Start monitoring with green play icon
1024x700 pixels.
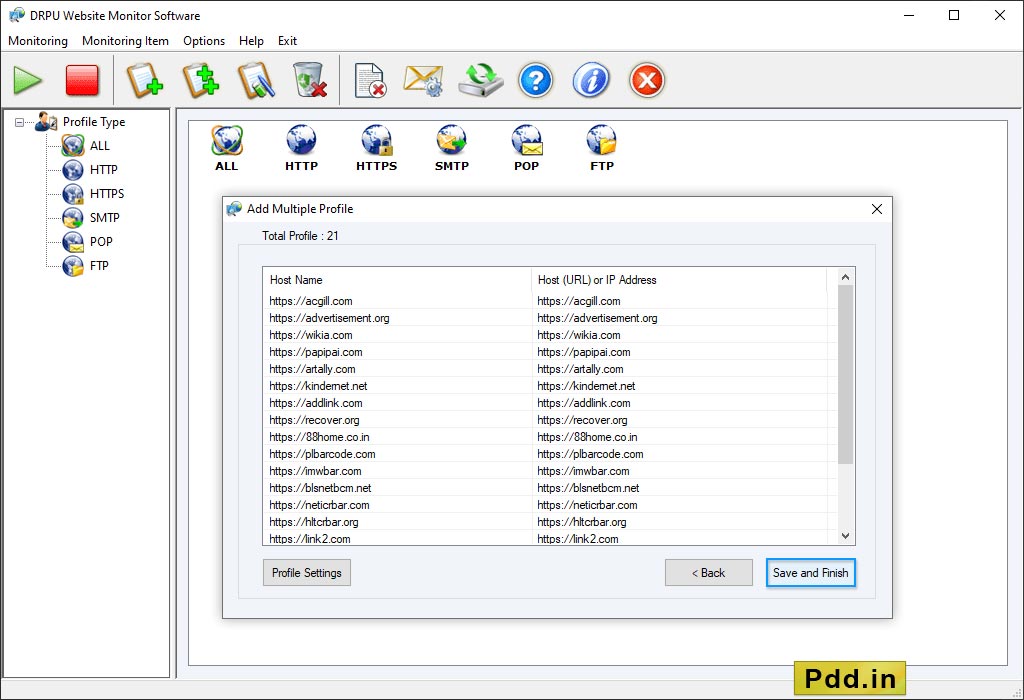coord(27,81)
